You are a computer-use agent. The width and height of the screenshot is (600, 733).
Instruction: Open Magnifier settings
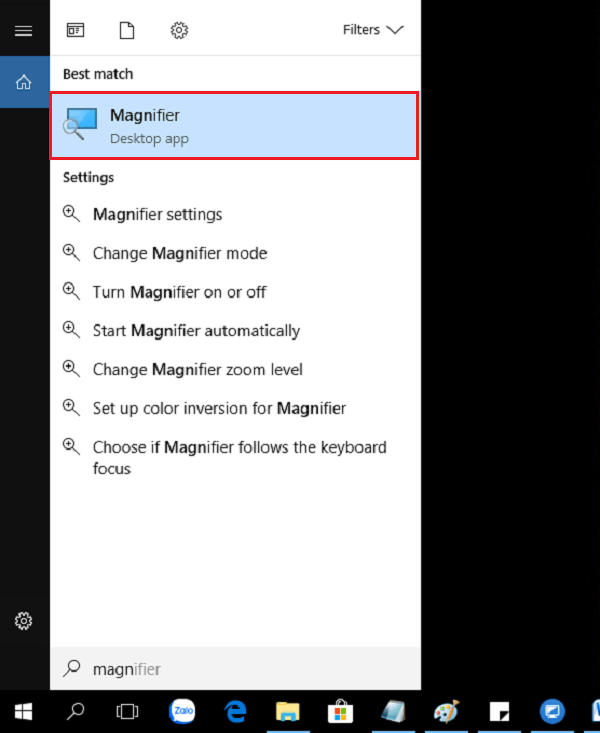157,214
